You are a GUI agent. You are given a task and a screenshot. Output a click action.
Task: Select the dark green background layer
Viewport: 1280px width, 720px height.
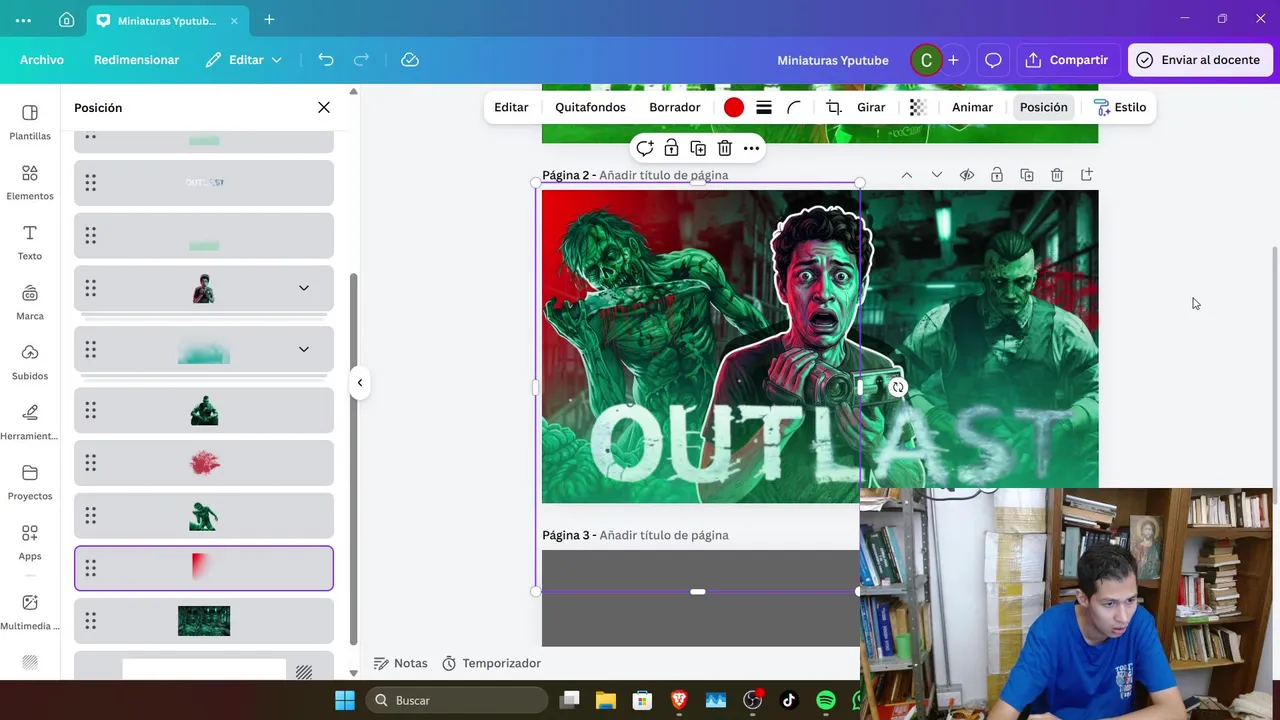(204, 621)
